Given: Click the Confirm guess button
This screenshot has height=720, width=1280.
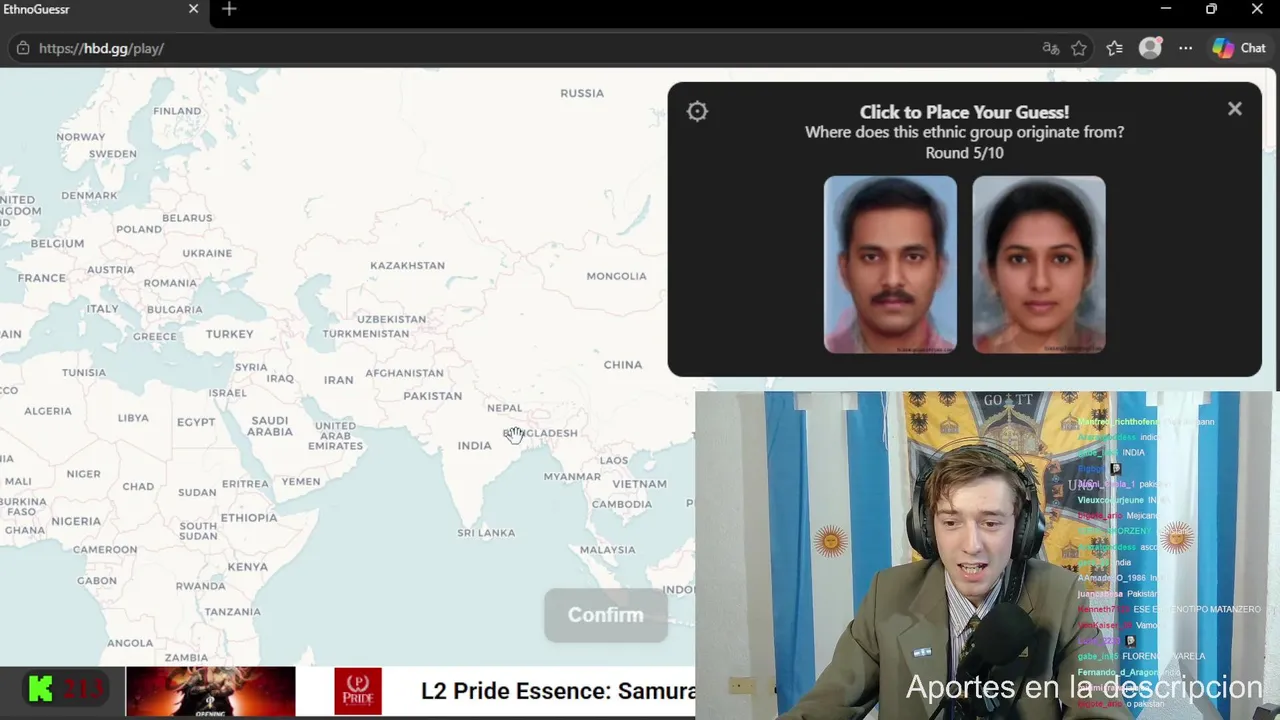Looking at the screenshot, I should tap(606, 615).
